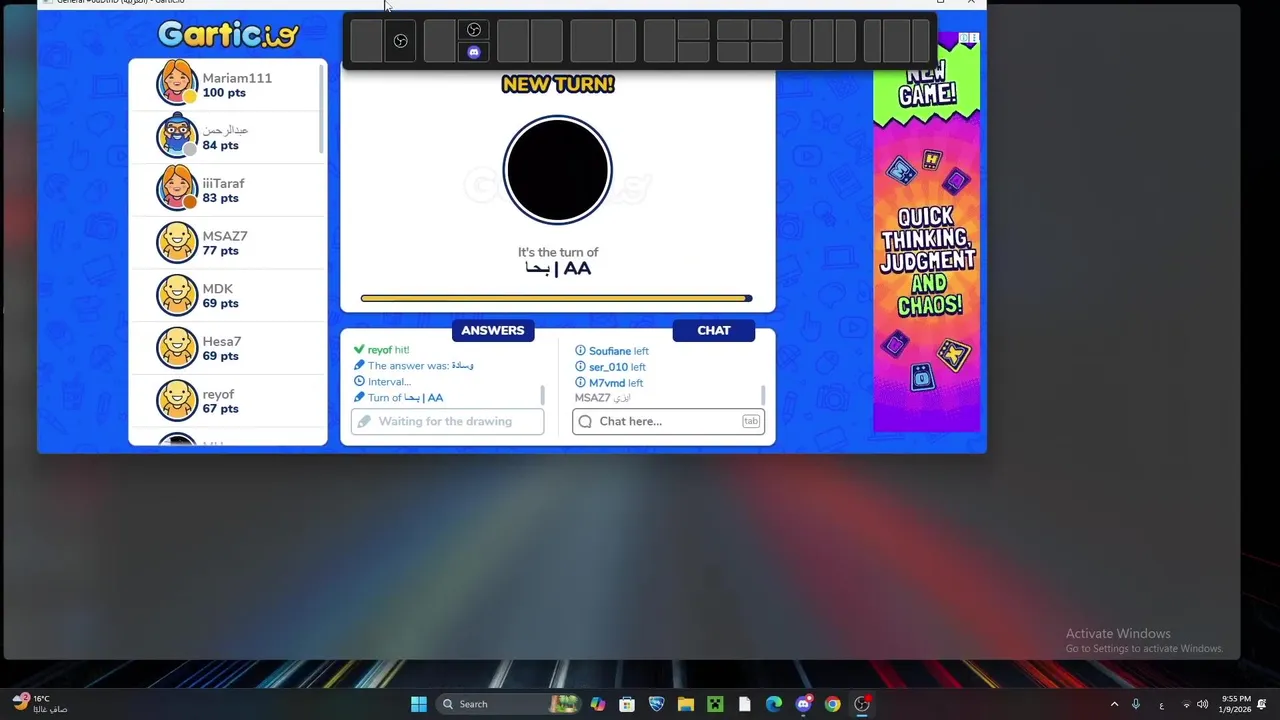This screenshot has height=720, width=1280.
Task: Switch the input language indicator
Action: (1161, 704)
